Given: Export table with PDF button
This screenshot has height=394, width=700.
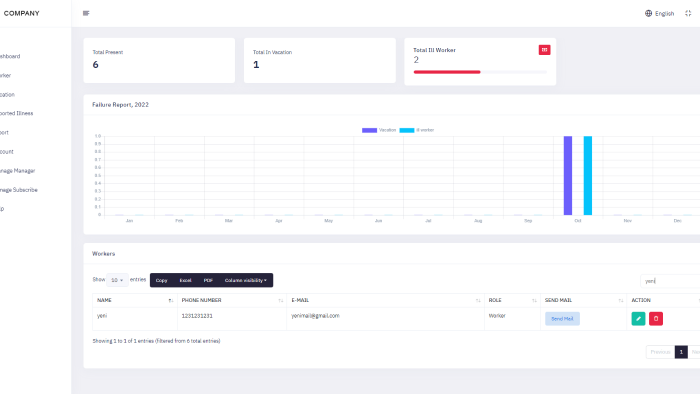Looking at the screenshot, I should click(x=208, y=280).
